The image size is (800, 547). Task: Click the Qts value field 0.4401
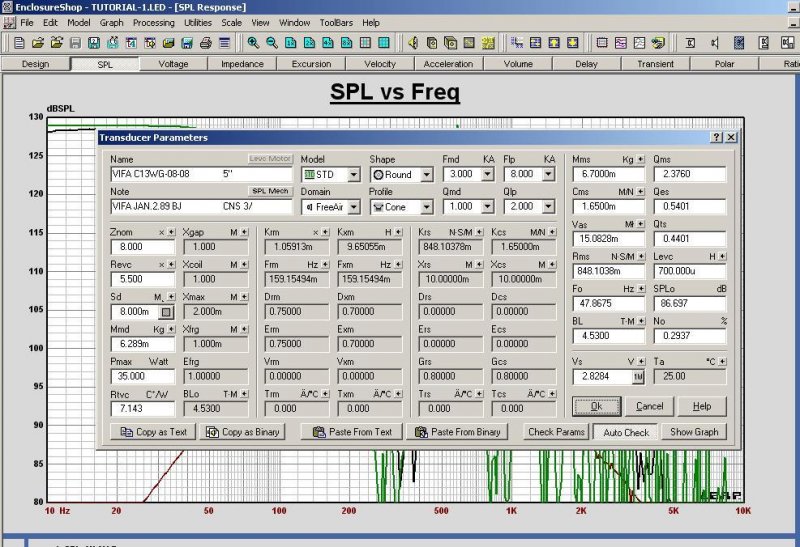tap(689, 238)
